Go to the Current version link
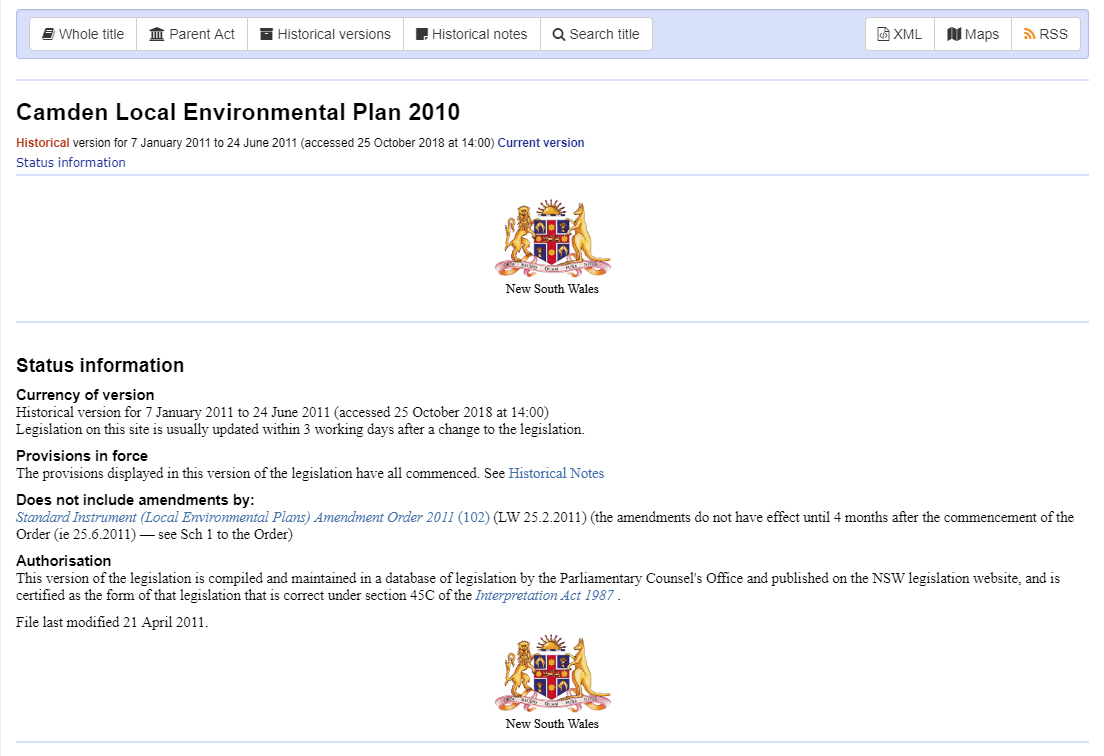Screen dimensions: 1104x756 541,143
